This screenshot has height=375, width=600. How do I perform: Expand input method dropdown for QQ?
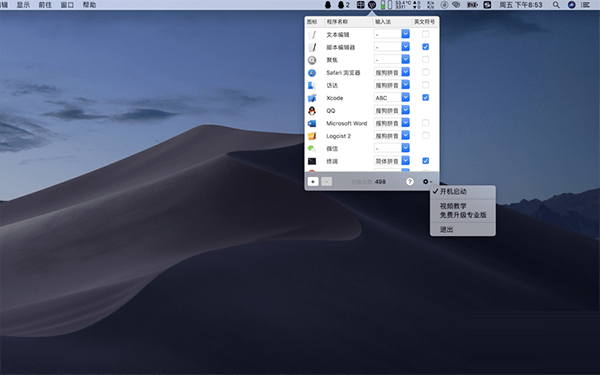[x=406, y=110]
